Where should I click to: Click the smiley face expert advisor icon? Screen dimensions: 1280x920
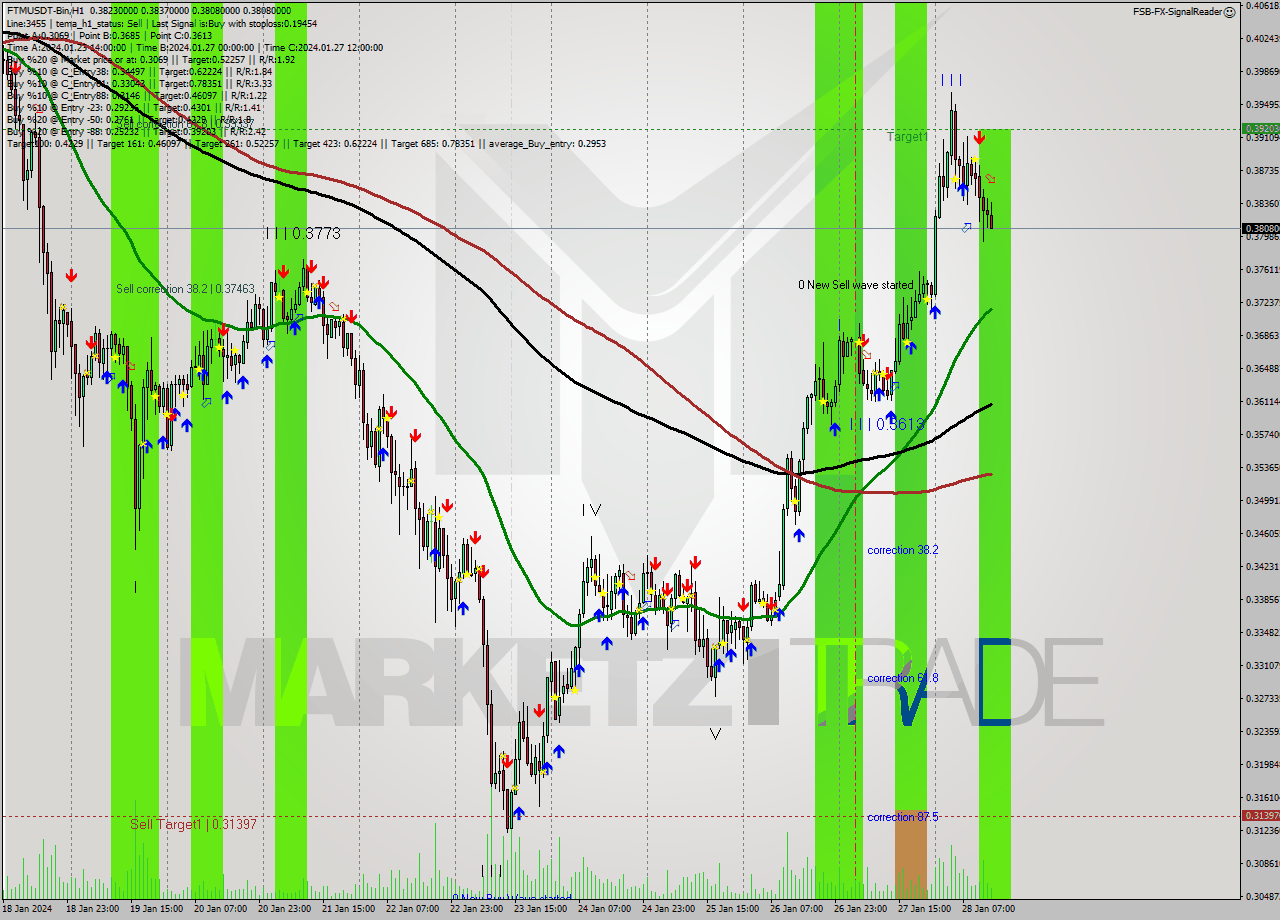(1230, 11)
